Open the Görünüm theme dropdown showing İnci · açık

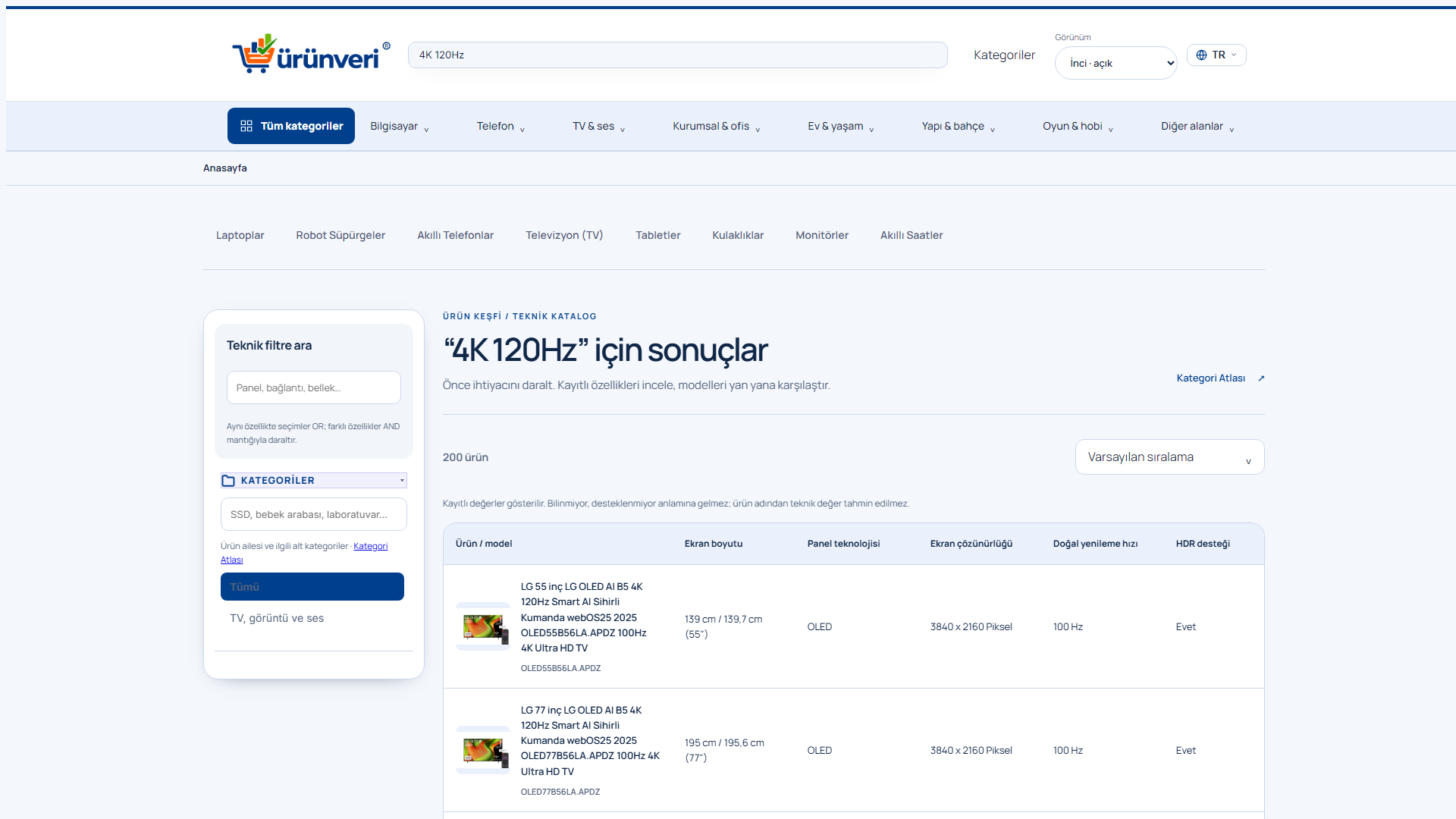point(1116,63)
